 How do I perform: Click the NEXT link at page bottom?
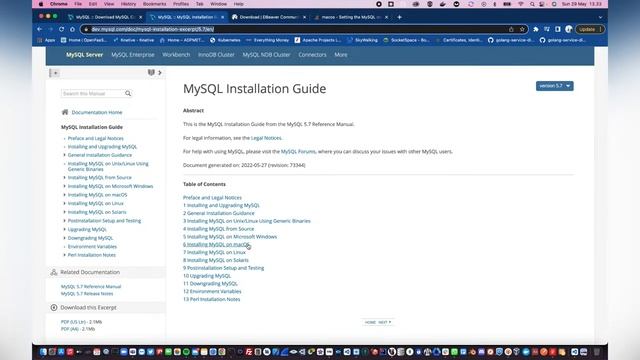point(384,322)
